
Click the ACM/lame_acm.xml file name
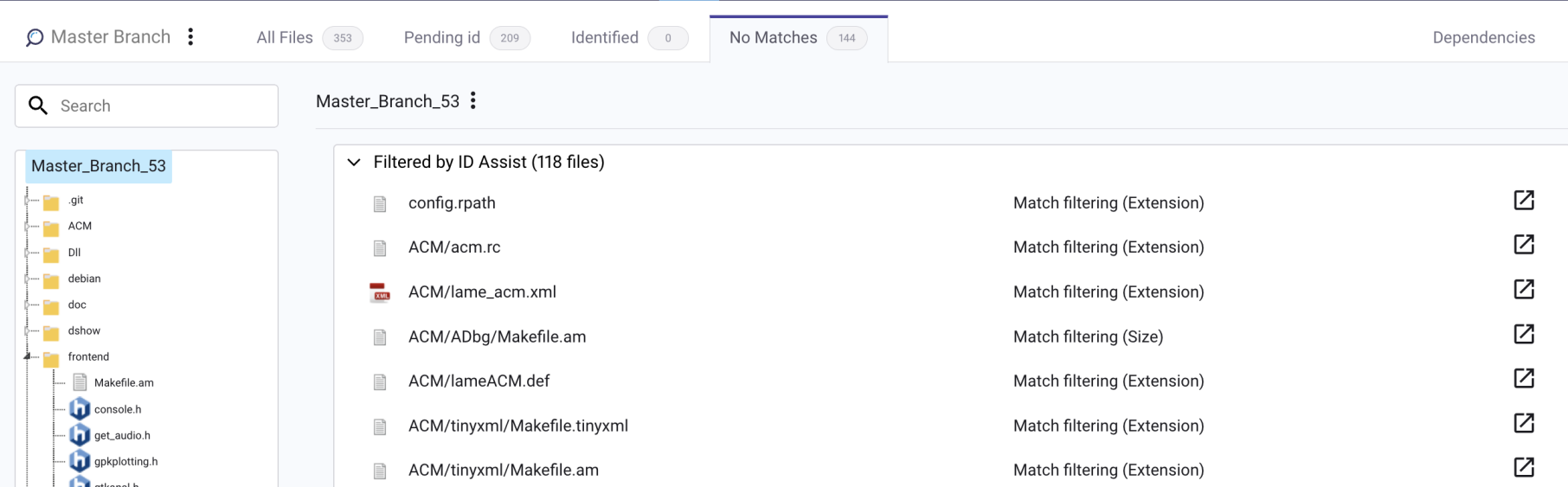pos(482,292)
